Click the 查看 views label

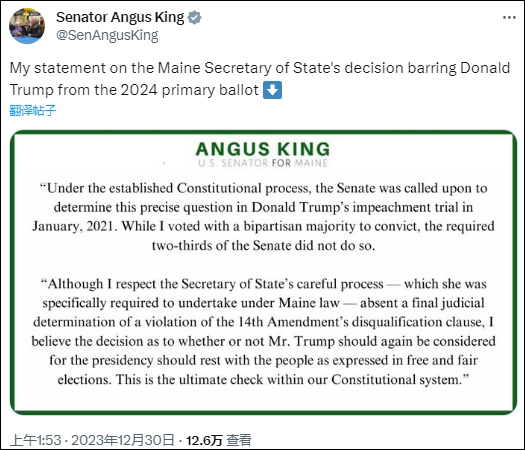tap(239, 440)
